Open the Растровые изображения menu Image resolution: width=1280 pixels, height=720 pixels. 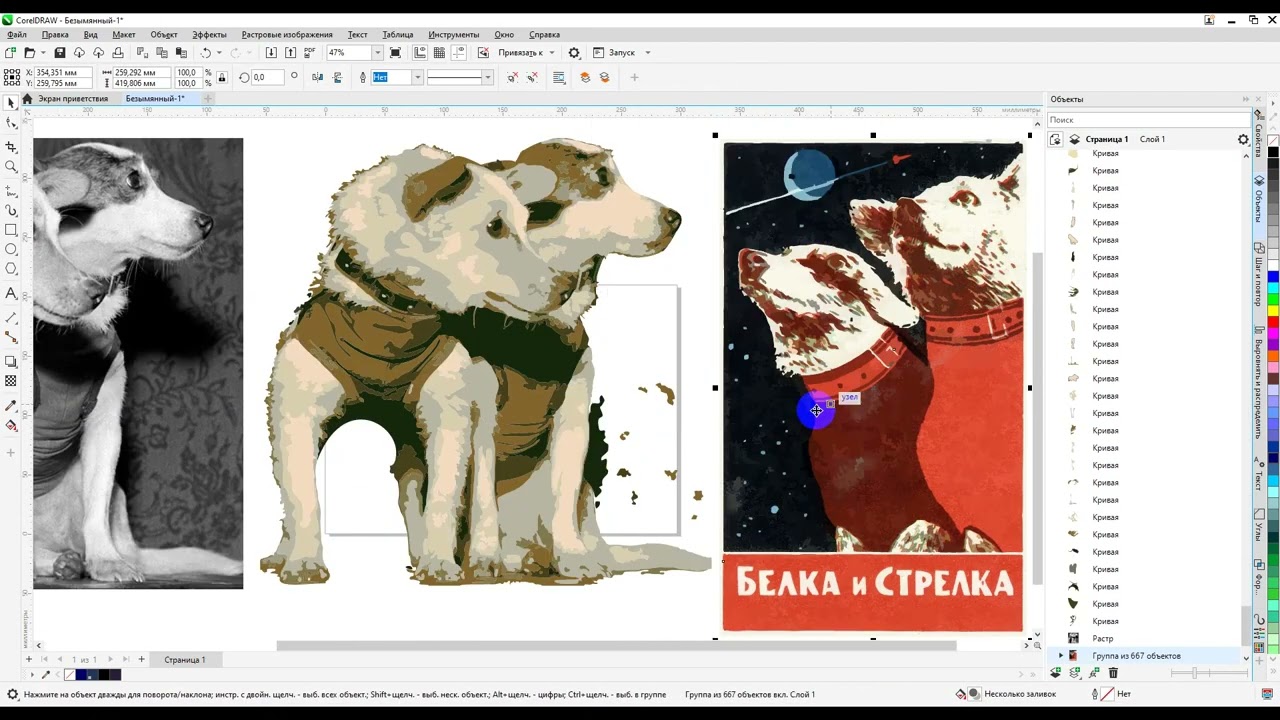pos(287,34)
